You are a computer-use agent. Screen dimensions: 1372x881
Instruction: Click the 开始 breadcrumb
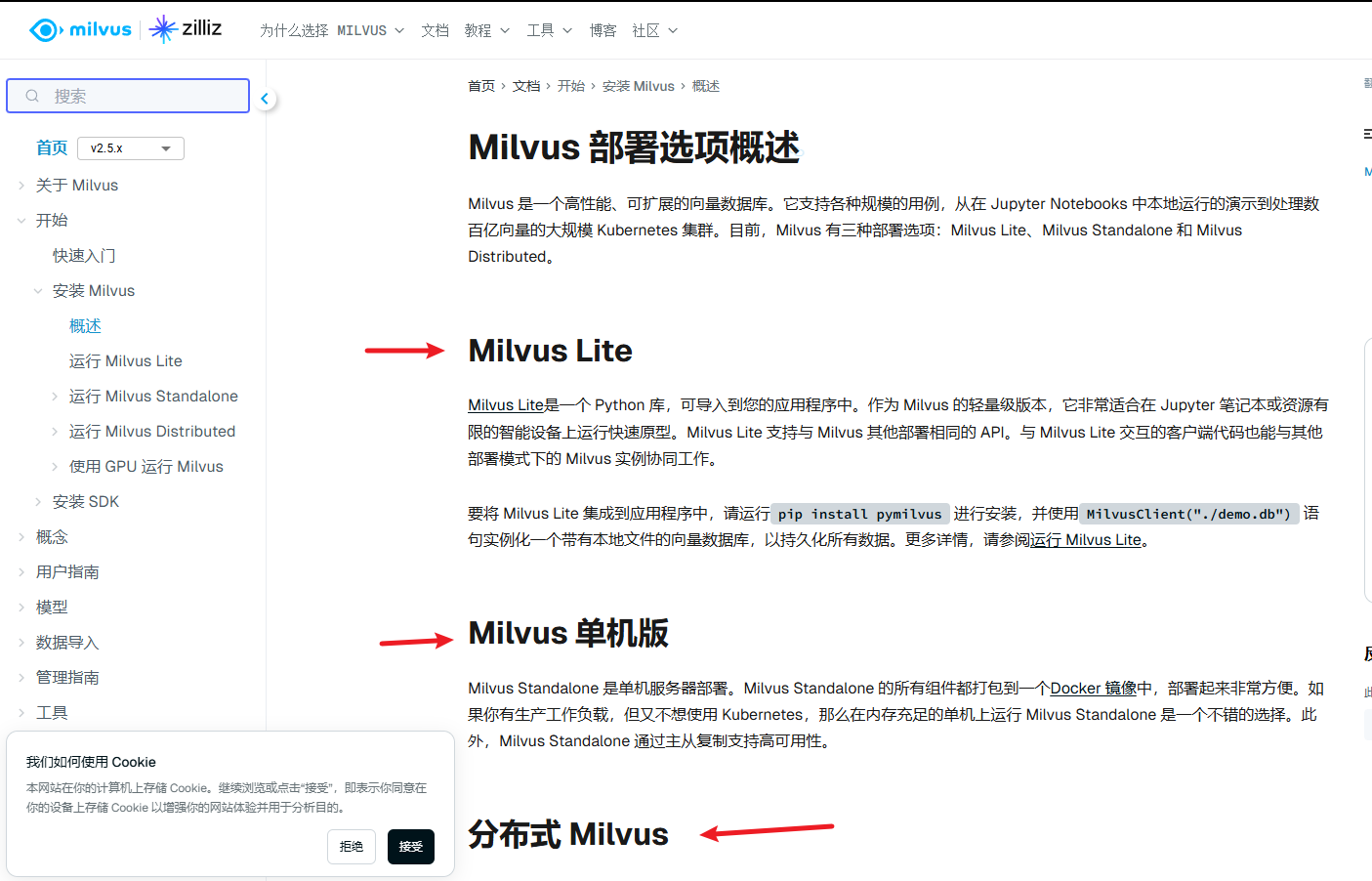click(571, 86)
